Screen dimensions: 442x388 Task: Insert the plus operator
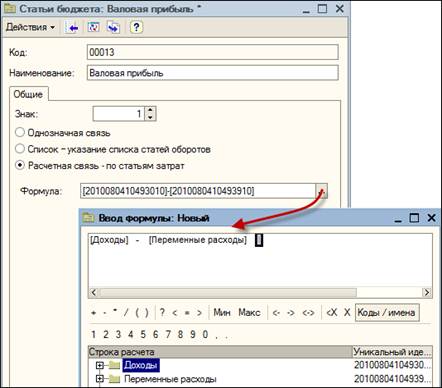pos(94,313)
